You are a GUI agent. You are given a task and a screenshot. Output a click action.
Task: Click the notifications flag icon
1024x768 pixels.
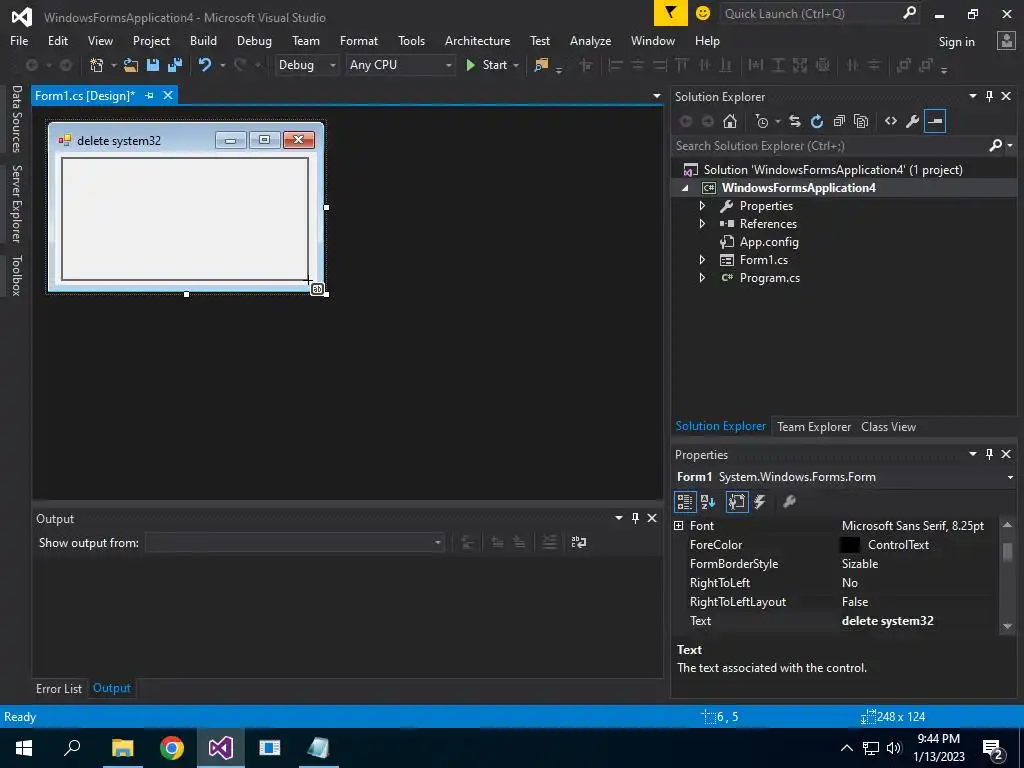tap(671, 13)
